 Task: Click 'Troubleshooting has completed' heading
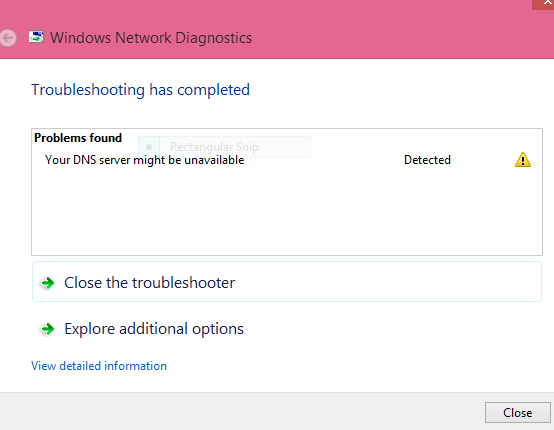[x=140, y=90]
